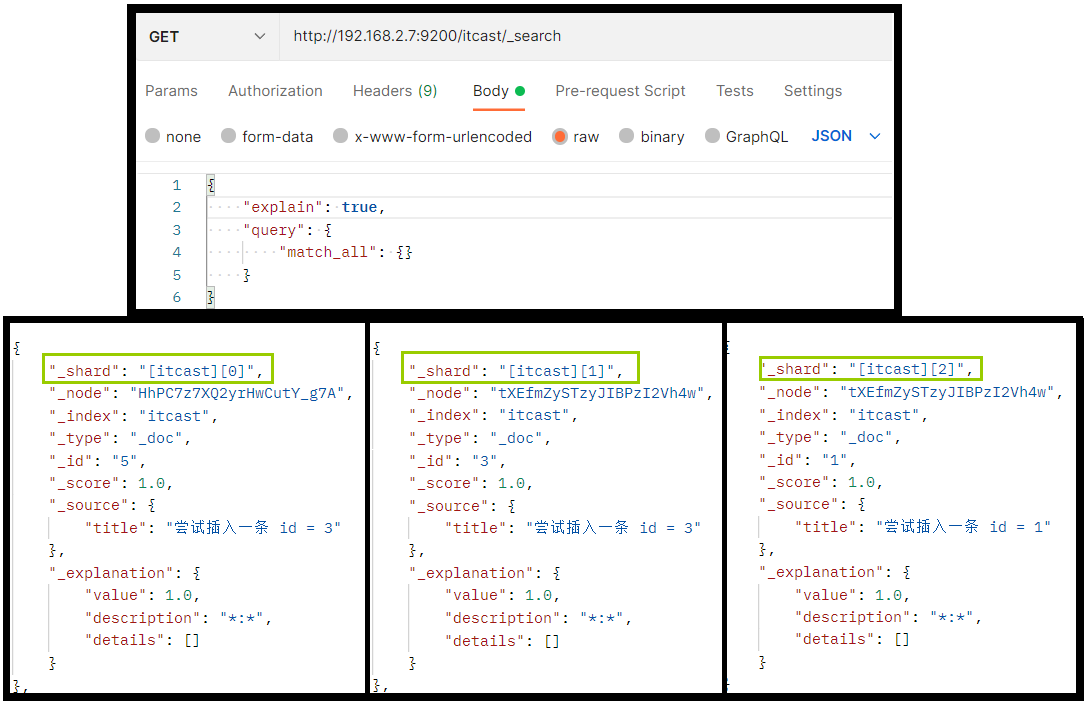Click line number 5 in the editor
The width and height of the screenshot is (1090, 704).
pos(177,275)
